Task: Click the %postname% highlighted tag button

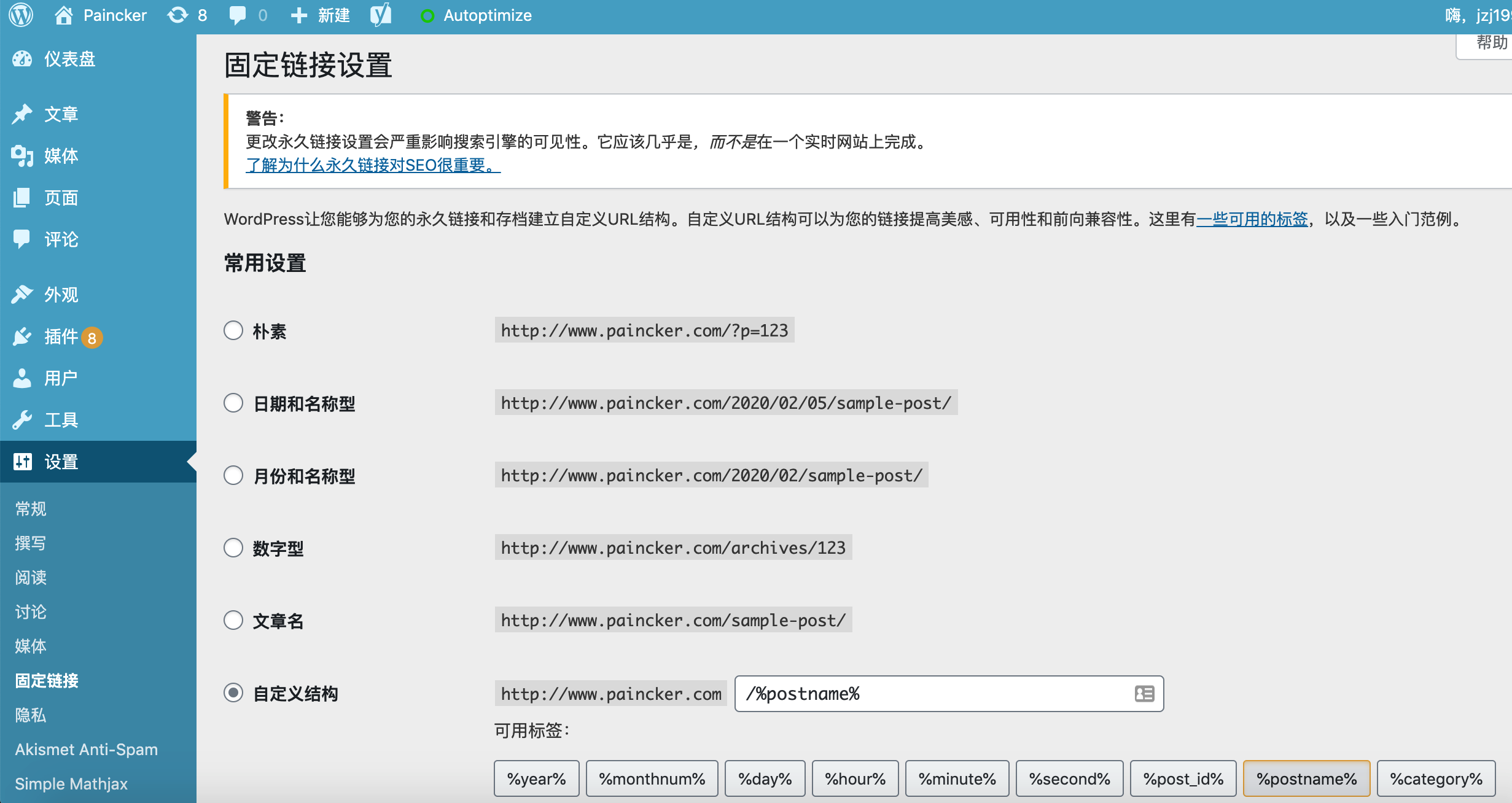Action: (x=1306, y=778)
